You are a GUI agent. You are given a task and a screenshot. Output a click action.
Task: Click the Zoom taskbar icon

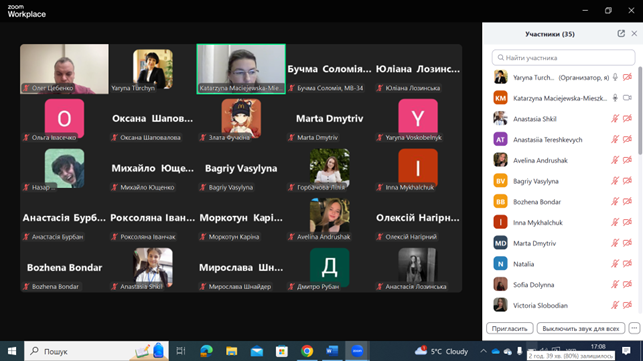[357, 351]
